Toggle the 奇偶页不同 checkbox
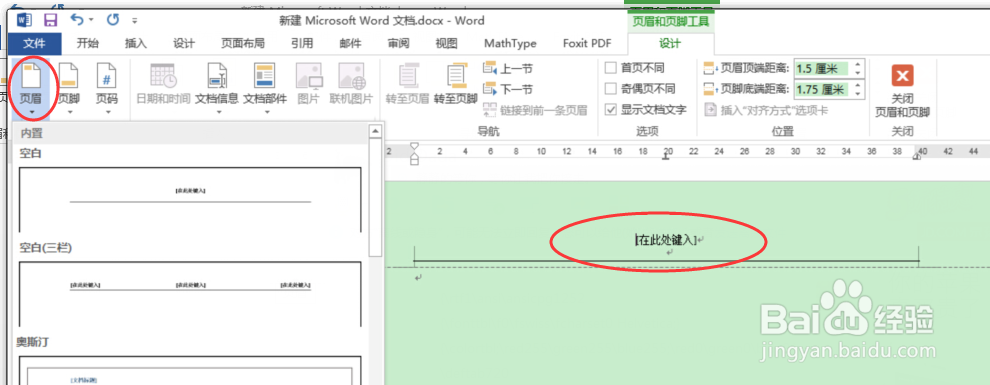The width and height of the screenshot is (990, 385). click(x=611, y=88)
